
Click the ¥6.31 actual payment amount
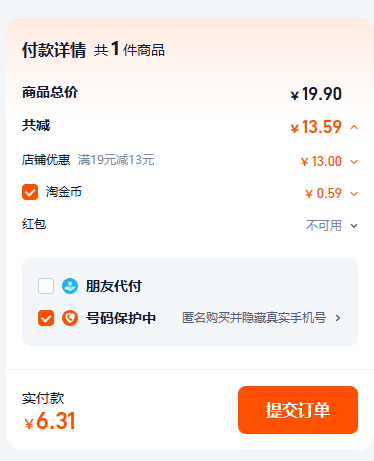pyautogui.click(x=50, y=421)
